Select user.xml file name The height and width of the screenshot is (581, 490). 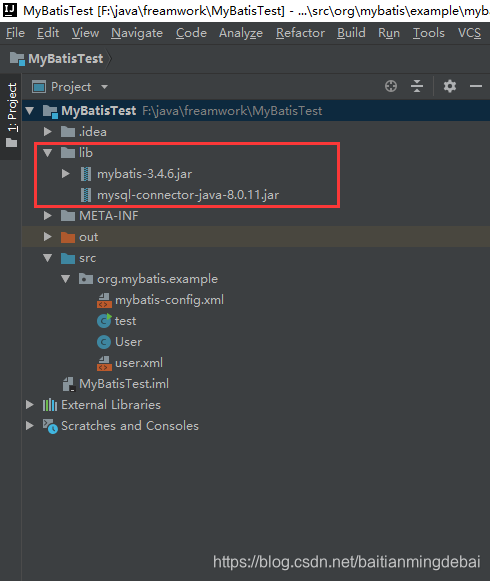click(x=139, y=363)
